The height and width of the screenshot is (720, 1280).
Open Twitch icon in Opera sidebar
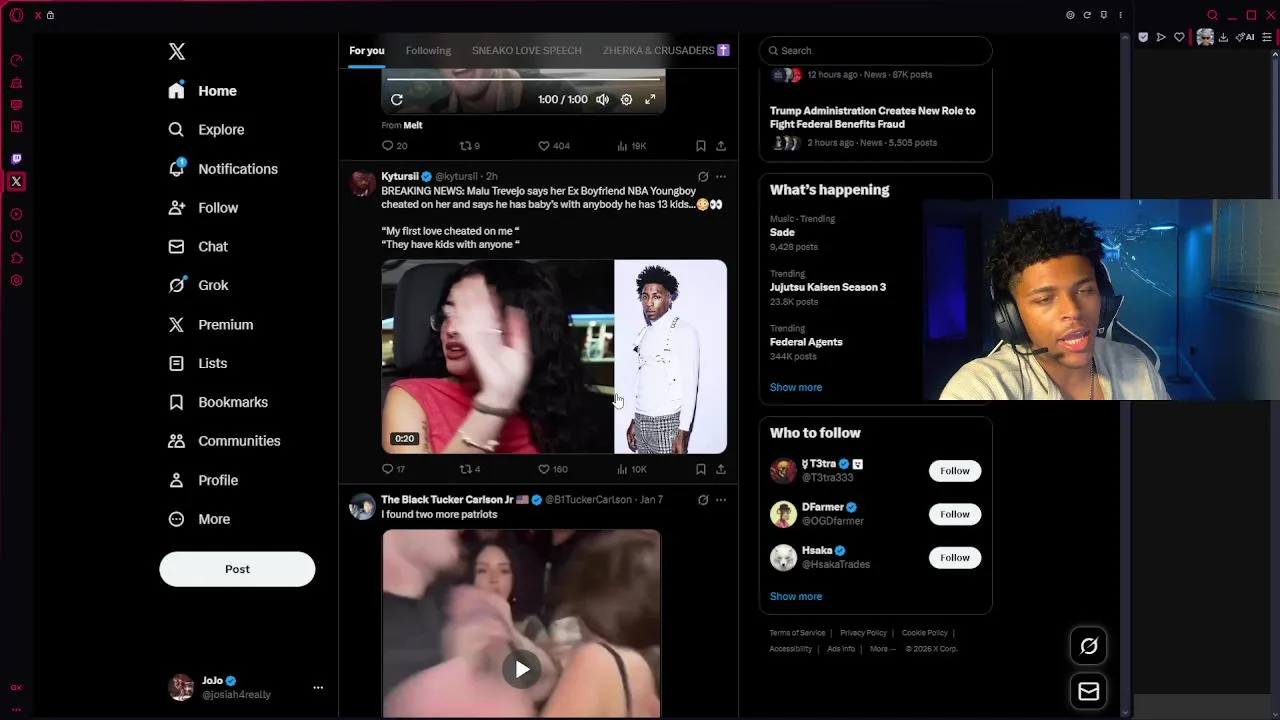tap(16, 159)
